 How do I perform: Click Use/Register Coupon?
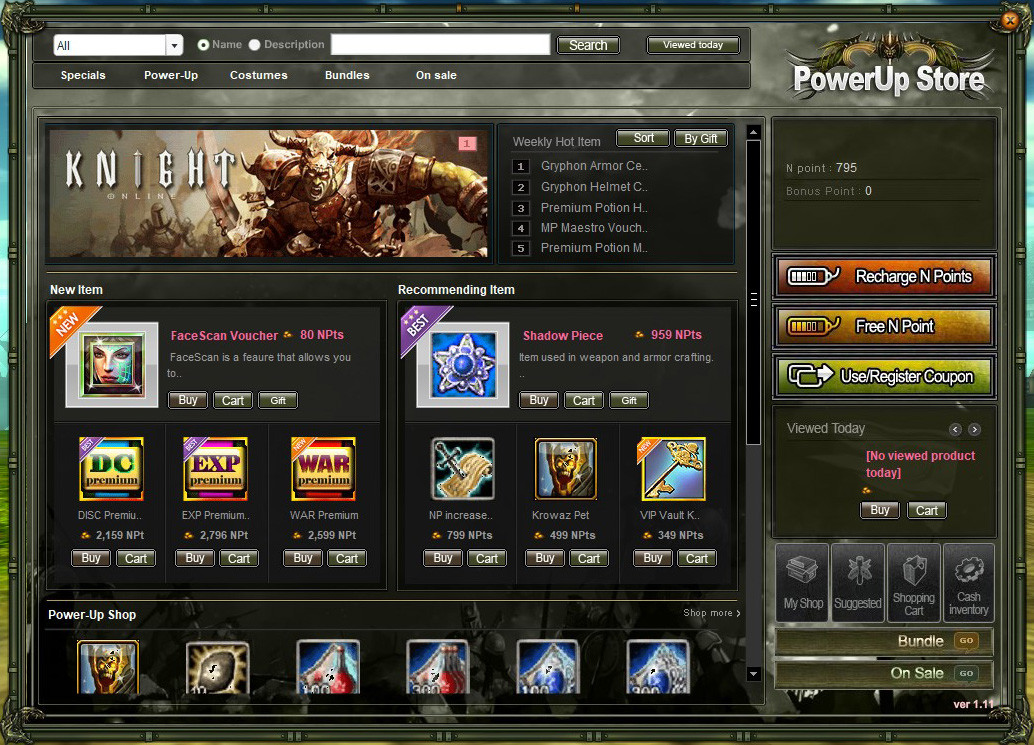[x=884, y=376]
